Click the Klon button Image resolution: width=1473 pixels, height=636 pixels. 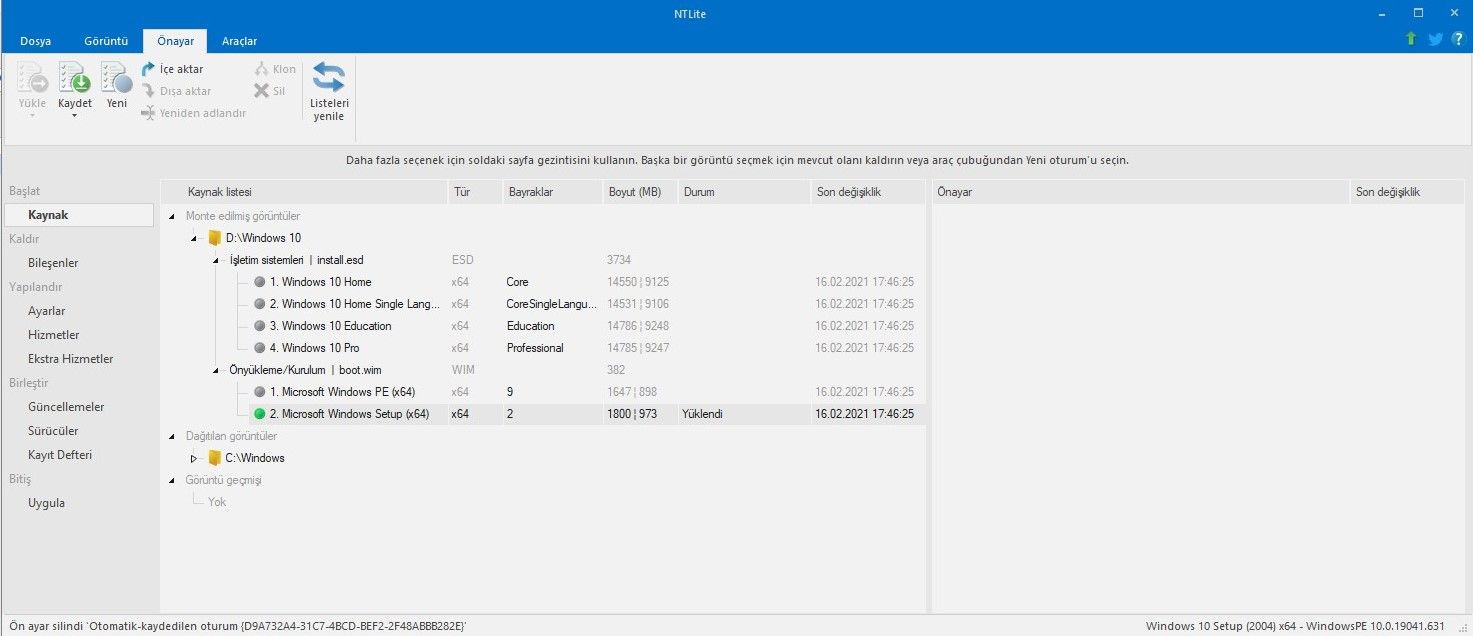pyautogui.click(x=275, y=69)
